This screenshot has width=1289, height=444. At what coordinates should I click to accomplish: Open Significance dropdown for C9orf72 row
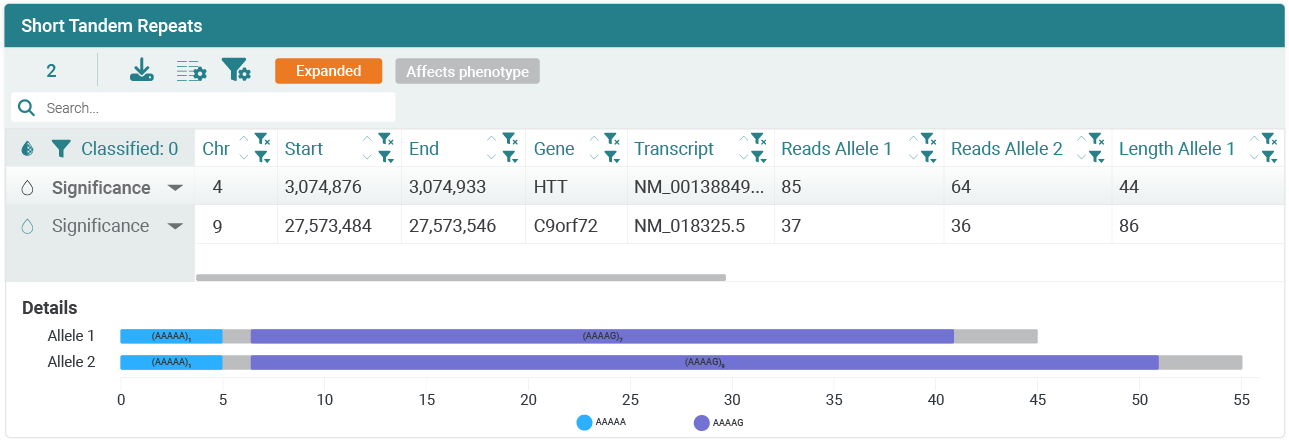(175, 226)
